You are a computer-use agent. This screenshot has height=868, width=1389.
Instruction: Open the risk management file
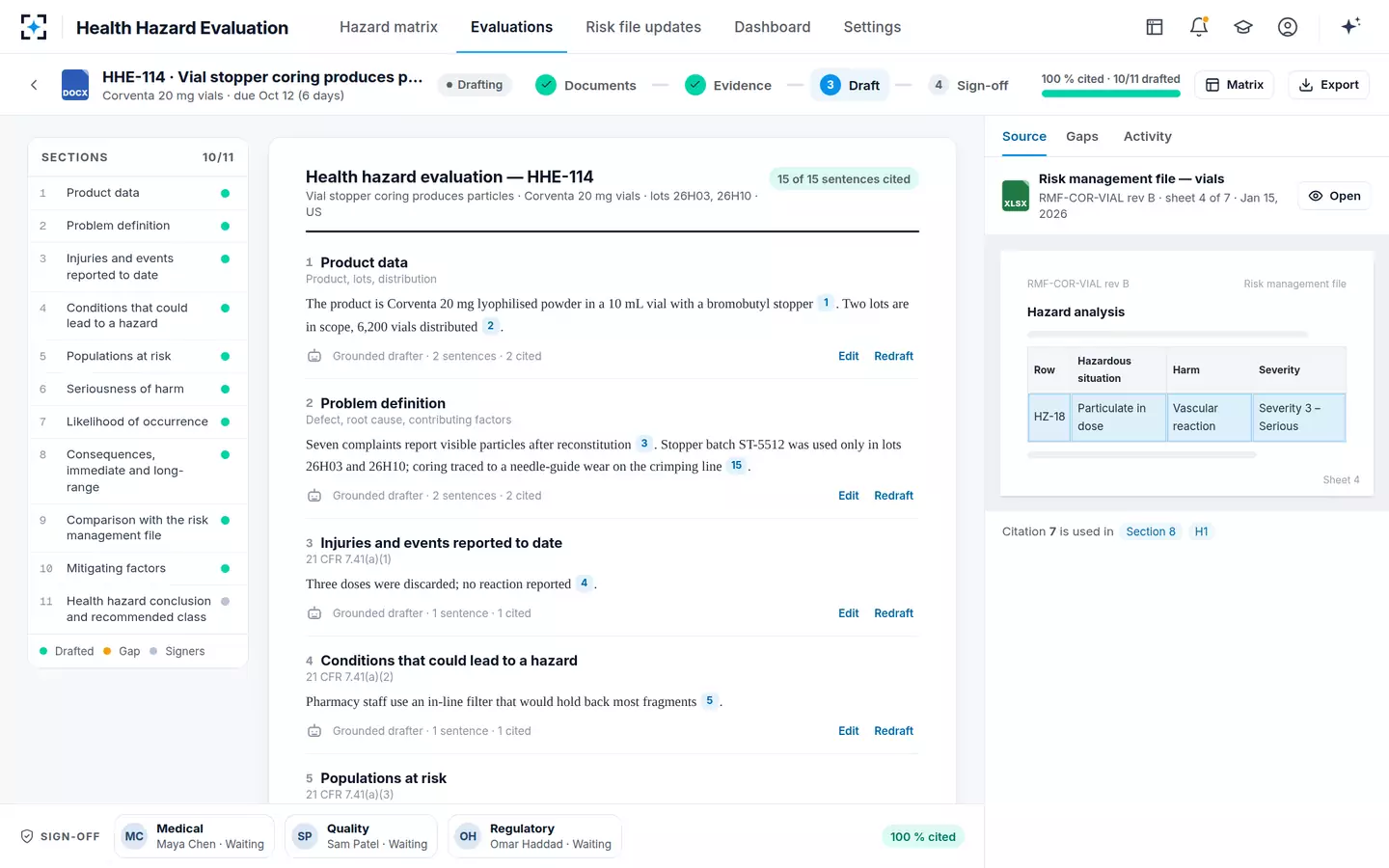[x=1334, y=196]
